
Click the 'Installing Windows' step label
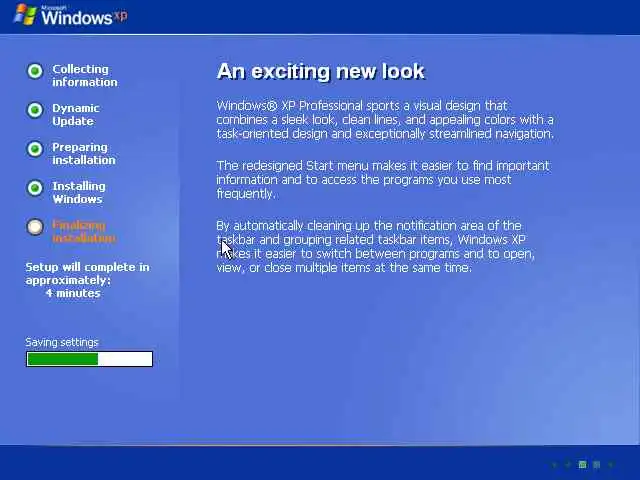[x=79, y=192]
